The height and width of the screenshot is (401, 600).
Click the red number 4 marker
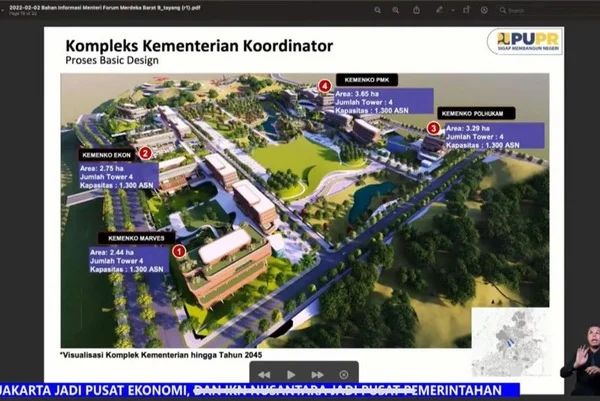[x=324, y=86]
